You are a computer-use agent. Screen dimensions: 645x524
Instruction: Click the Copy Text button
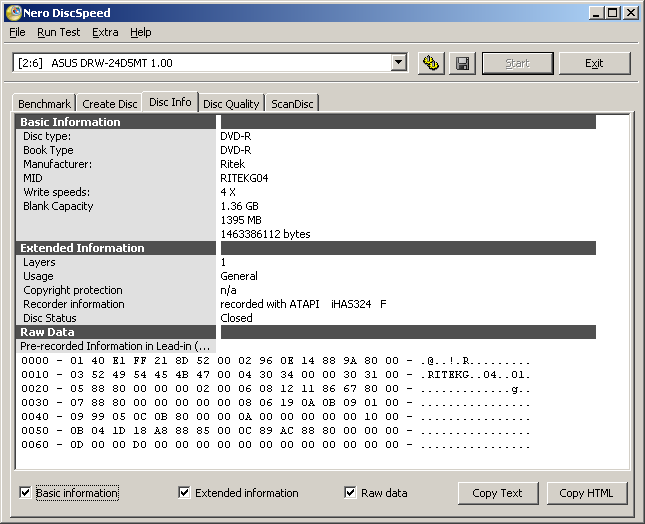coord(497,493)
